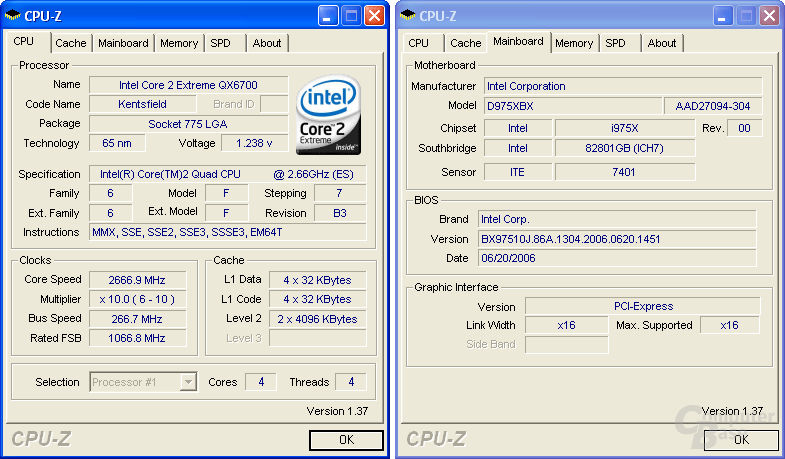The image size is (785, 459).
Task: Minimize the left CPU-Z window
Action: [328, 16]
